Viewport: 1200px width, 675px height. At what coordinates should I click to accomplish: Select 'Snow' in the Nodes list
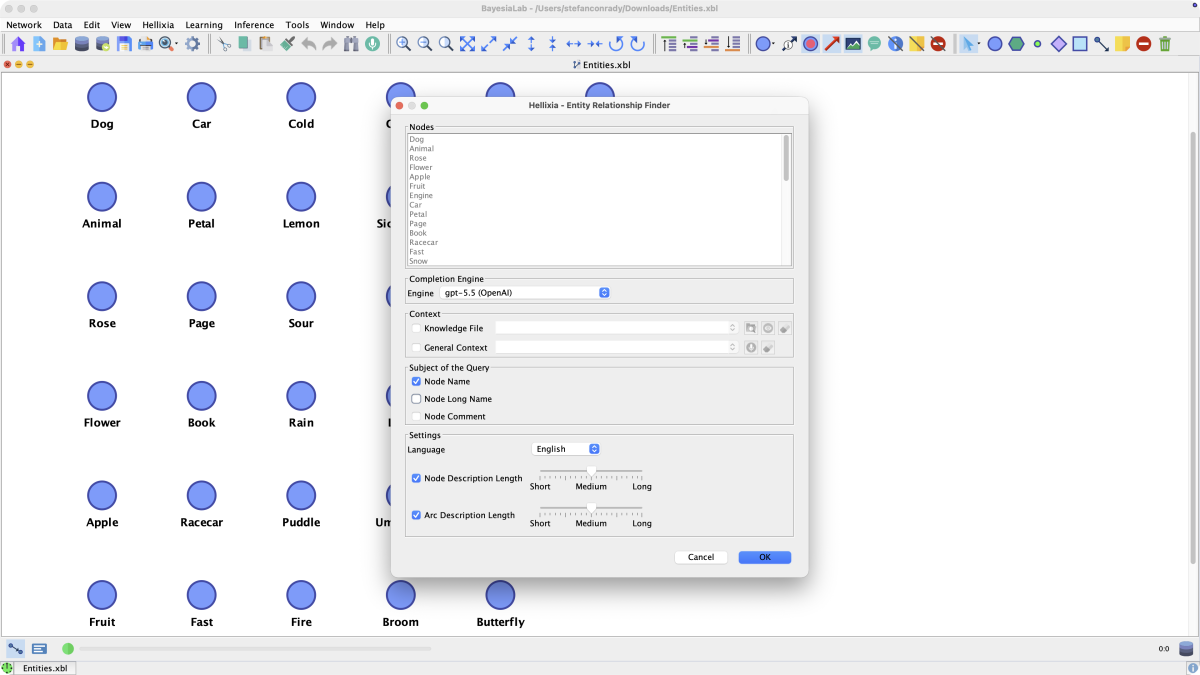[417, 261]
